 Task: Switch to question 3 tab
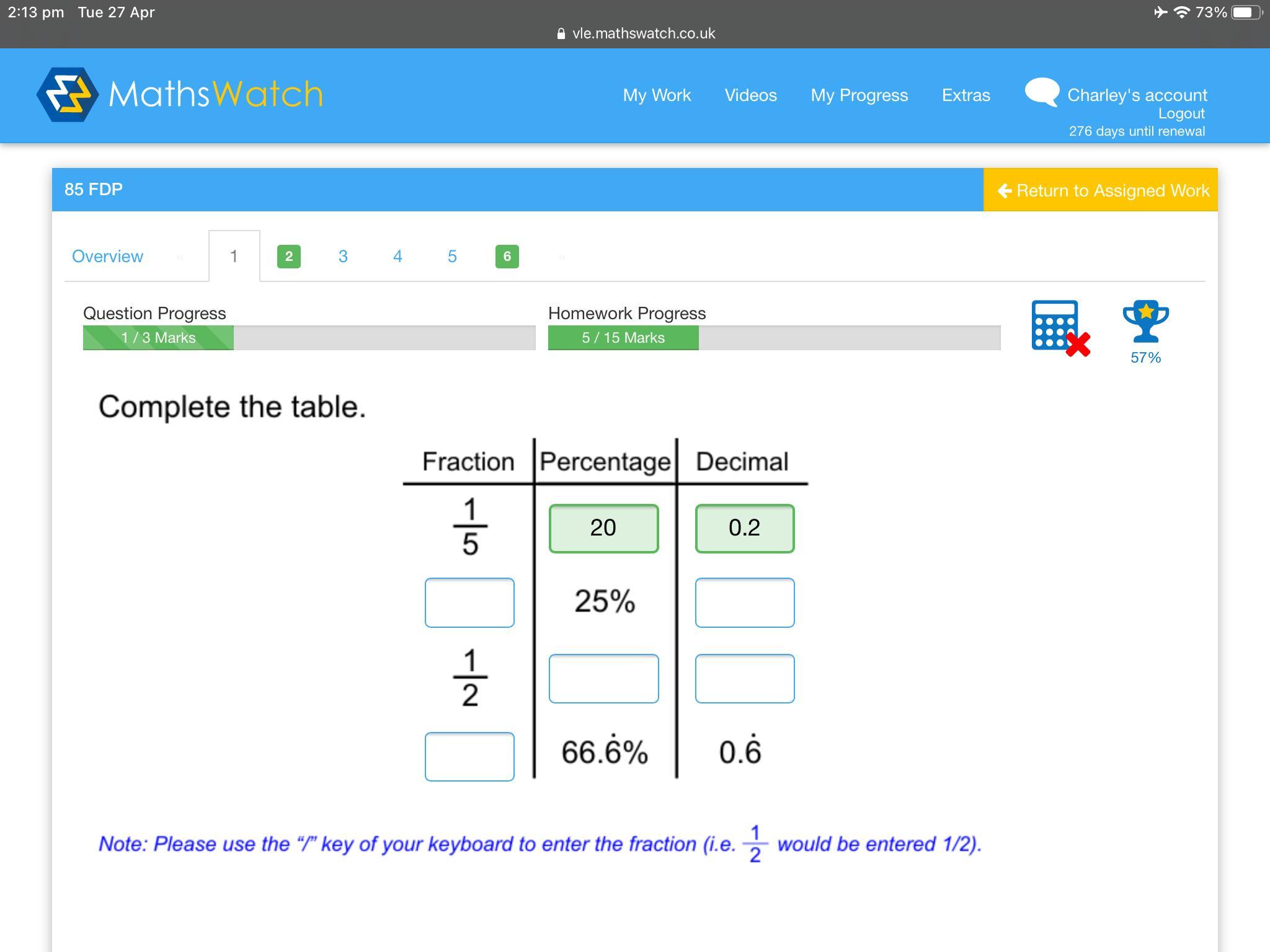click(x=343, y=257)
